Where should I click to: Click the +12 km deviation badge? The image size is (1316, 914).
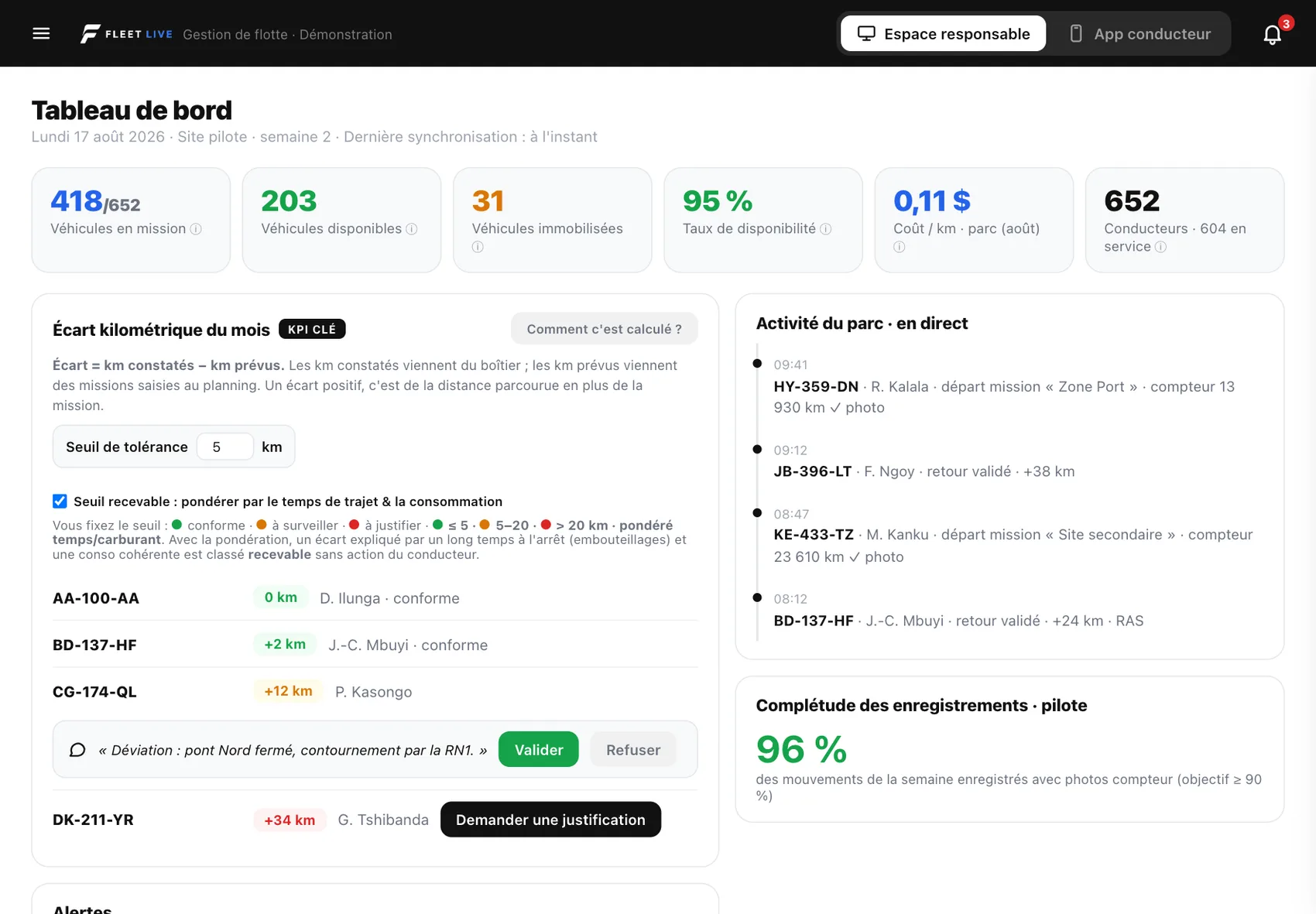288,691
